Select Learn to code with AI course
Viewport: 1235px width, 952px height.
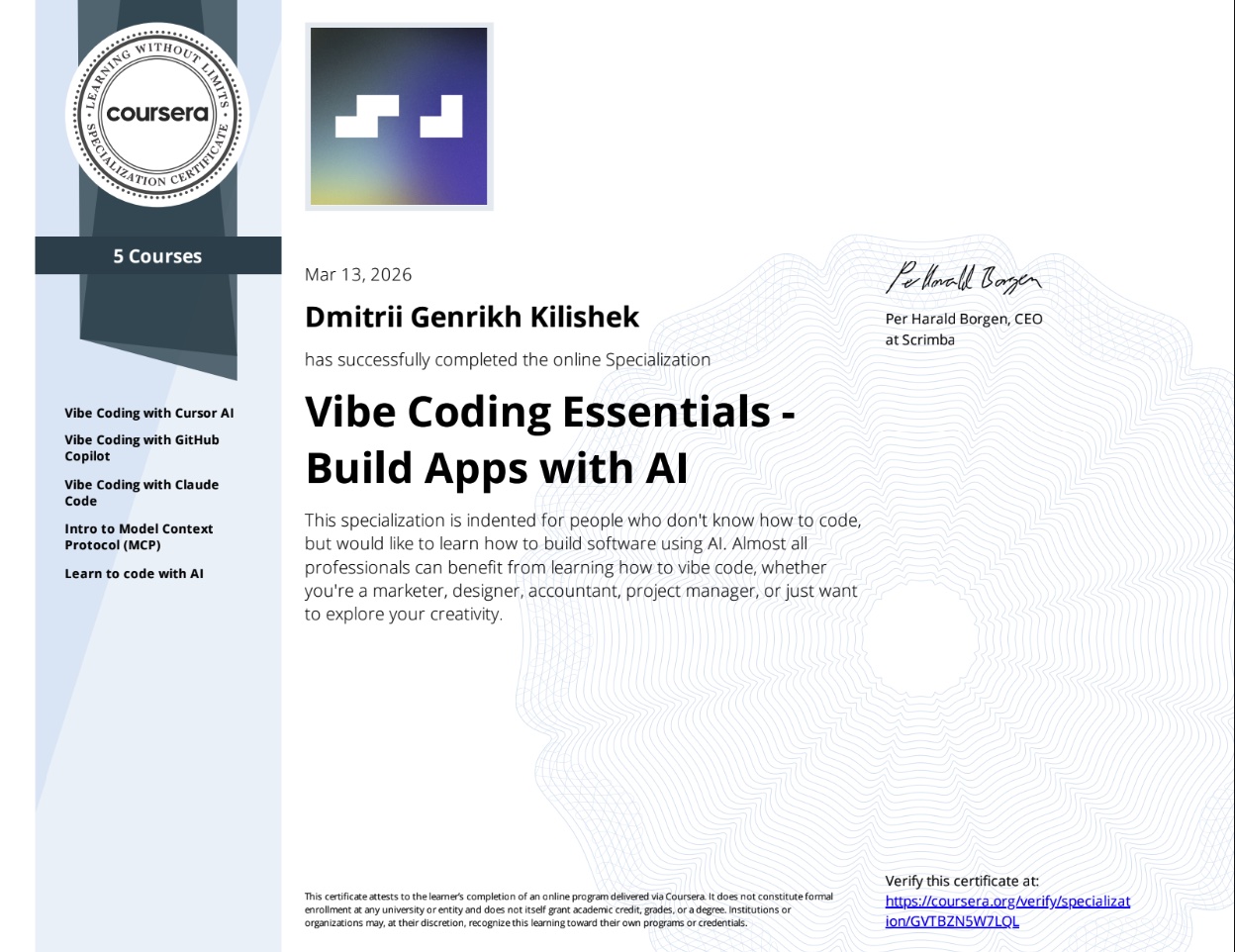click(x=134, y=574)
